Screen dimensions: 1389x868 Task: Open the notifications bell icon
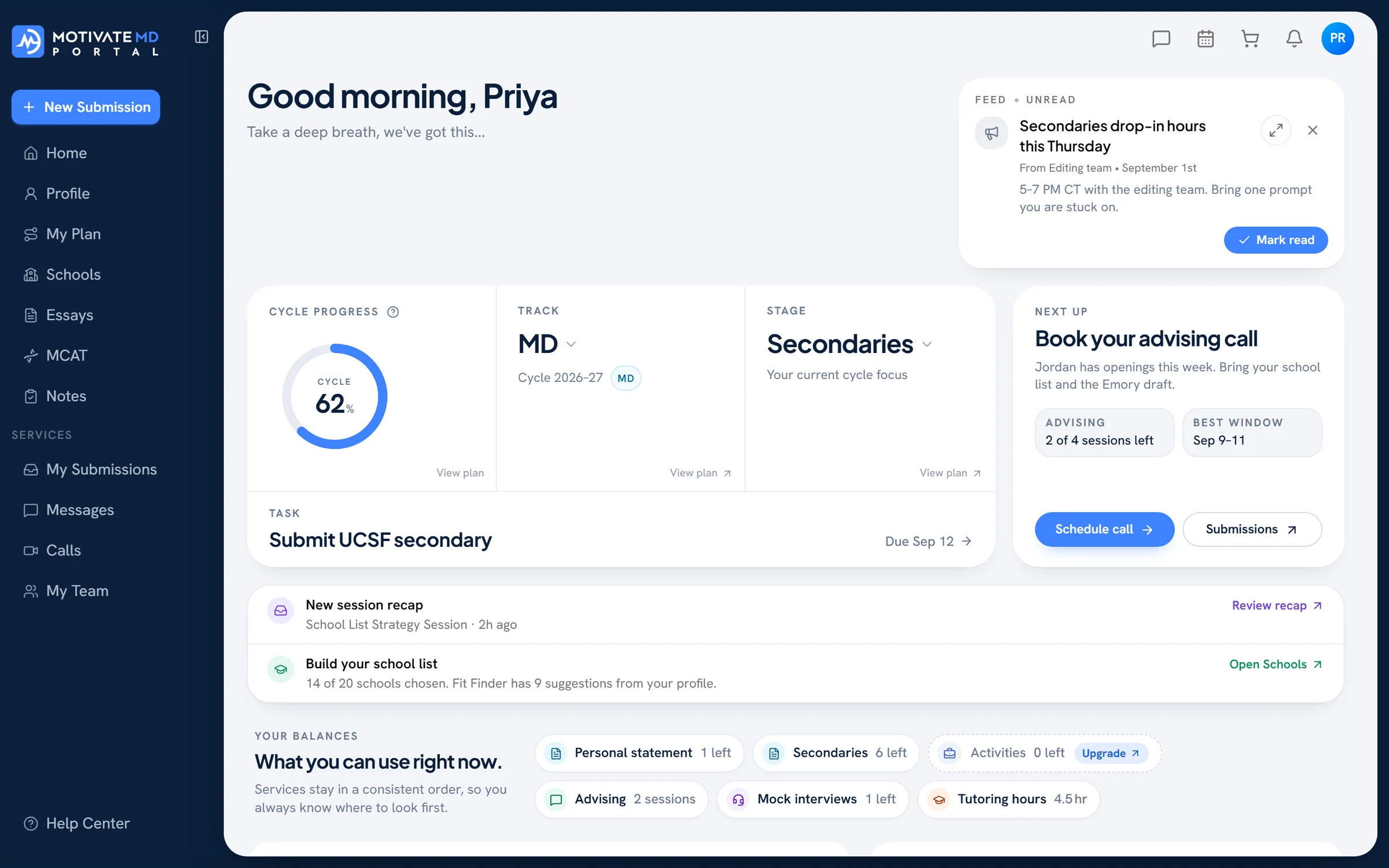tap(1294, 39)
